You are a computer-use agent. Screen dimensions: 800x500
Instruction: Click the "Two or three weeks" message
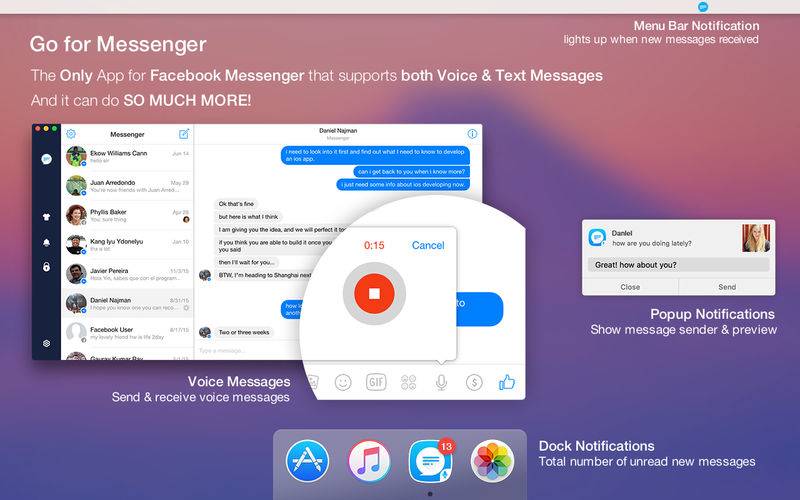tap(244, 332)
